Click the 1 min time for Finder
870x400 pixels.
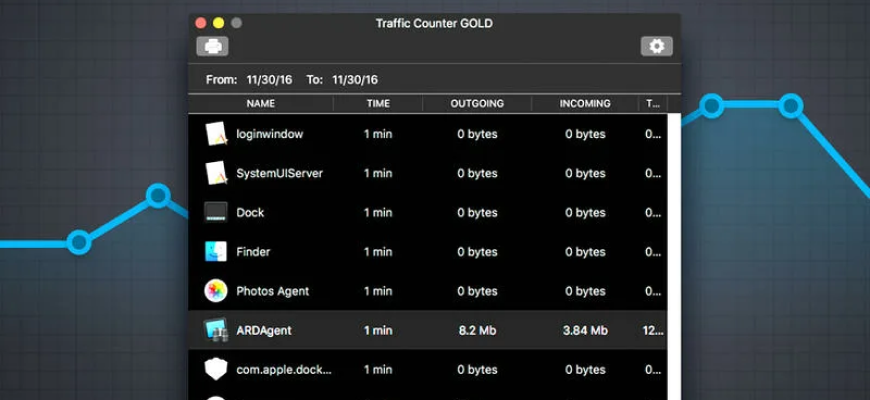tap(378, 252)
